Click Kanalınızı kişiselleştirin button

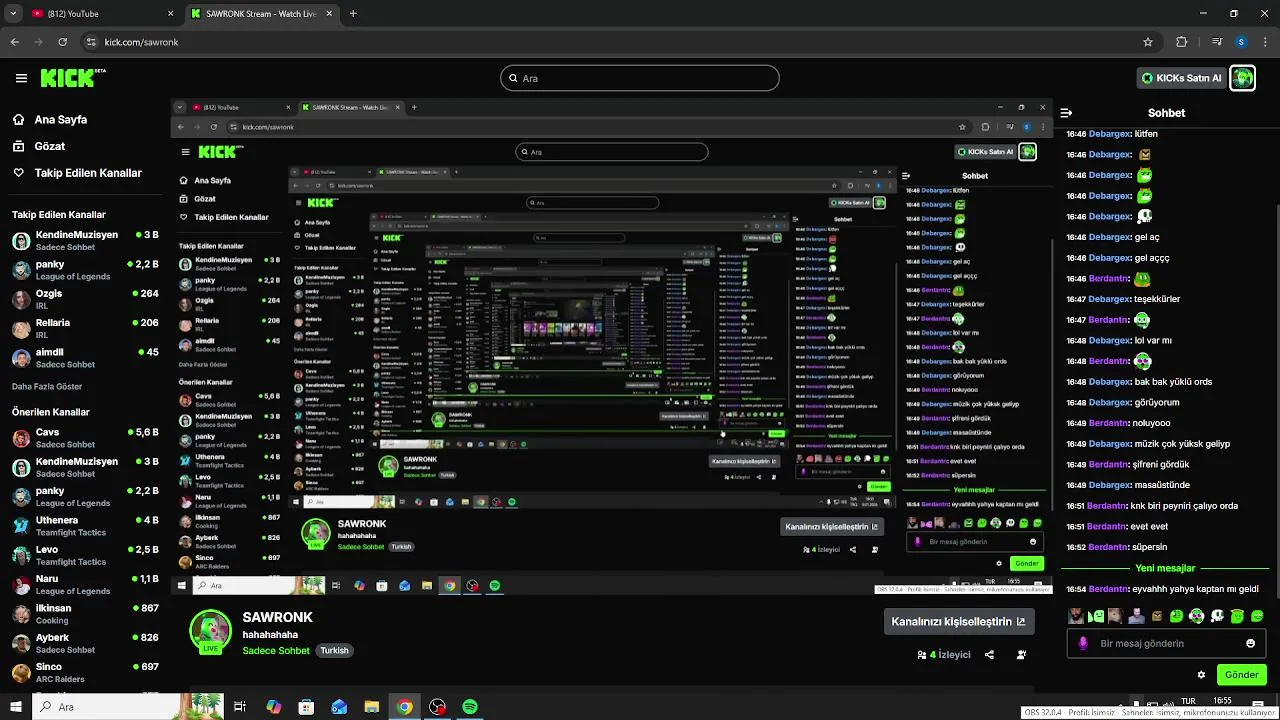957,621
